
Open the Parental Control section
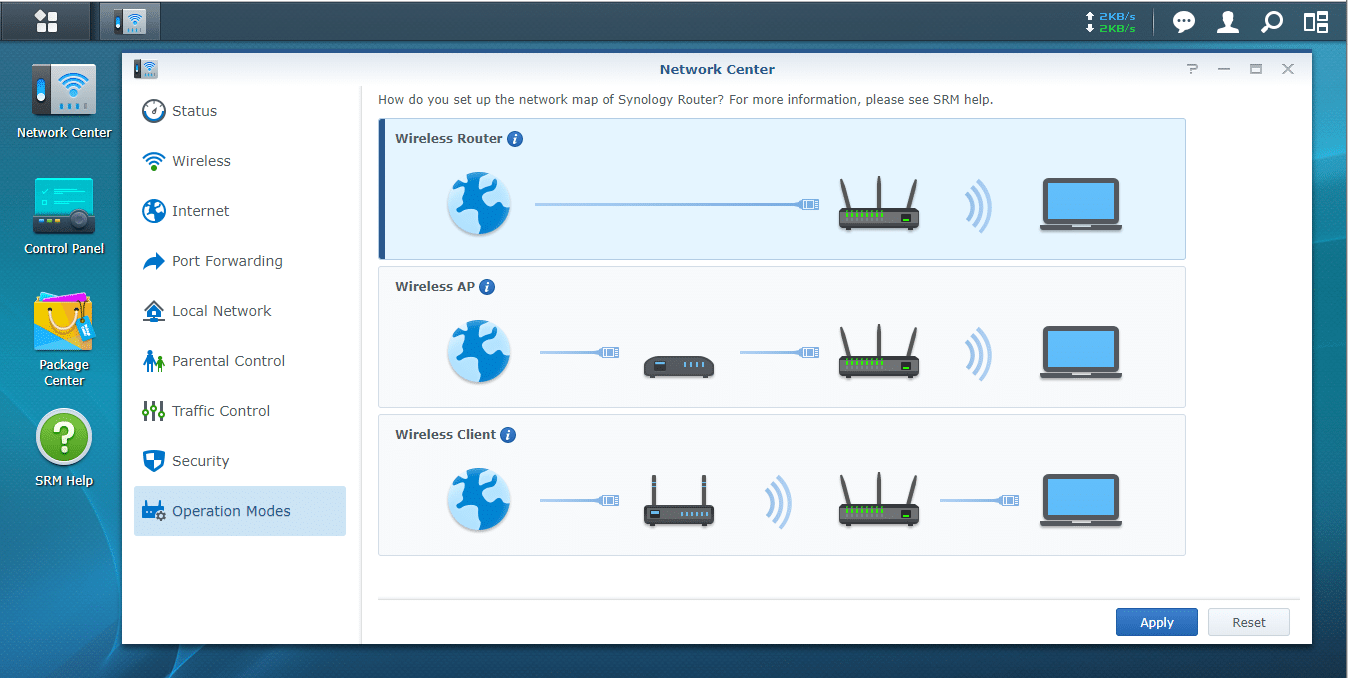(228, 361)
